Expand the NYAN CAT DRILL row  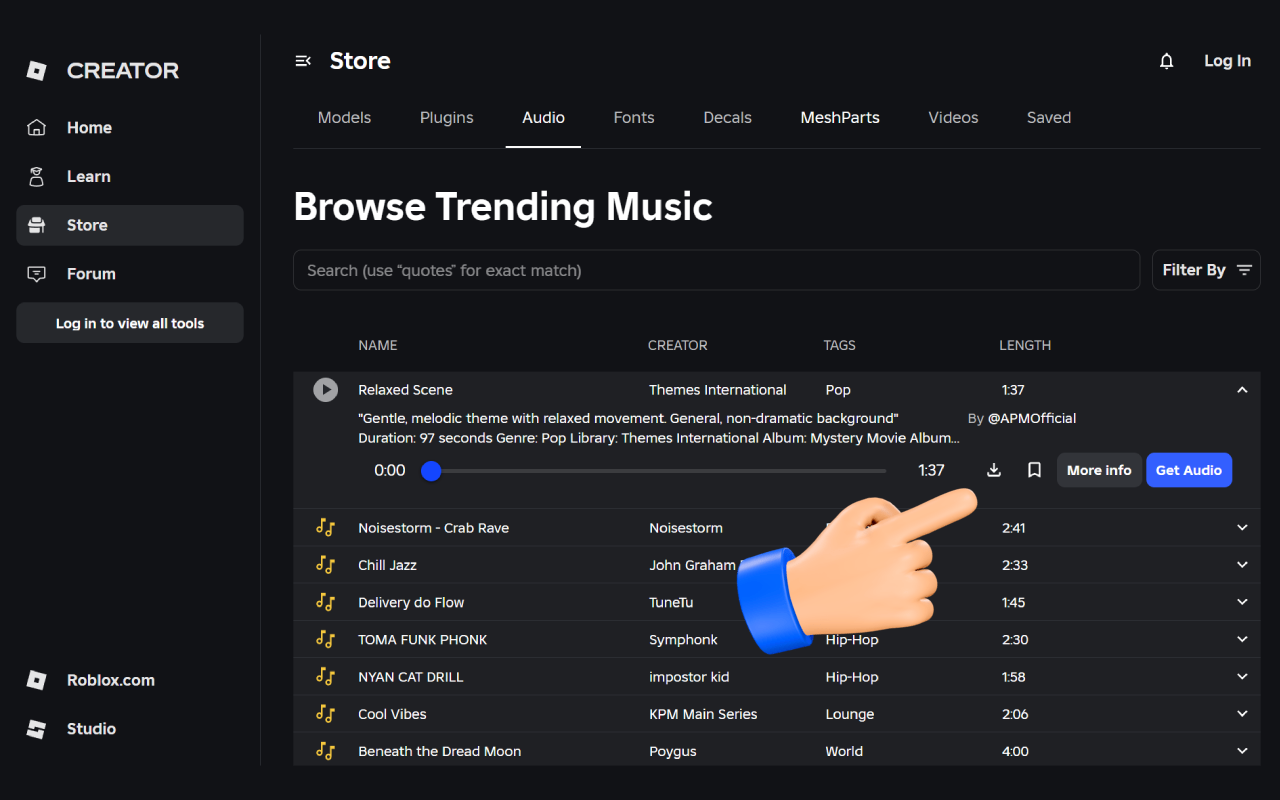(x=1242, y=677)
